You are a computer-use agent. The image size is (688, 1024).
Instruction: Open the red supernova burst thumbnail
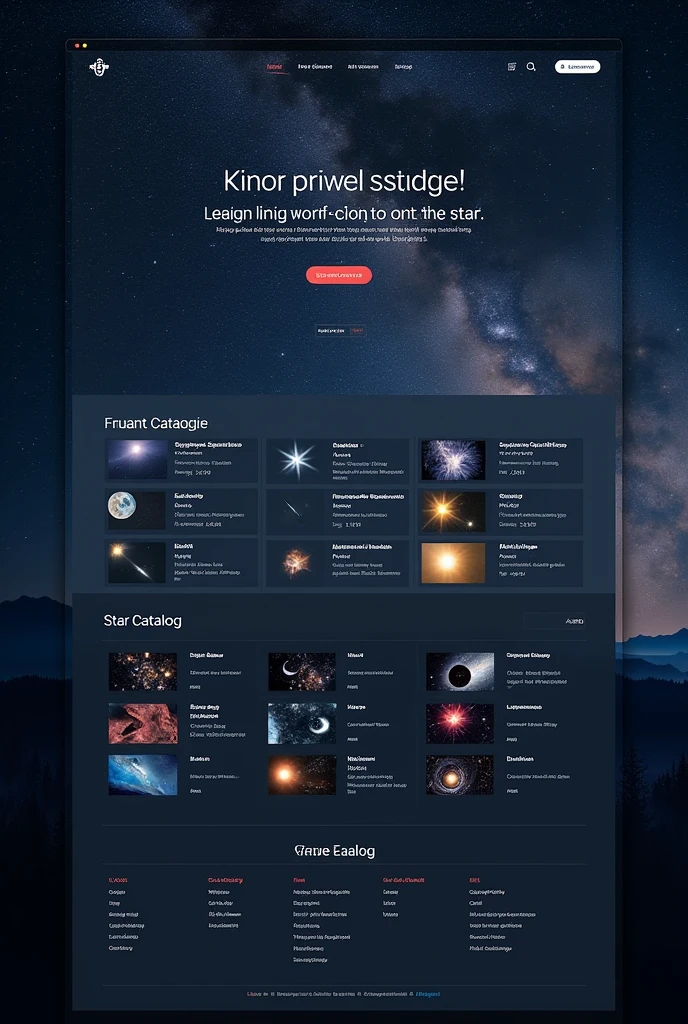460,724
